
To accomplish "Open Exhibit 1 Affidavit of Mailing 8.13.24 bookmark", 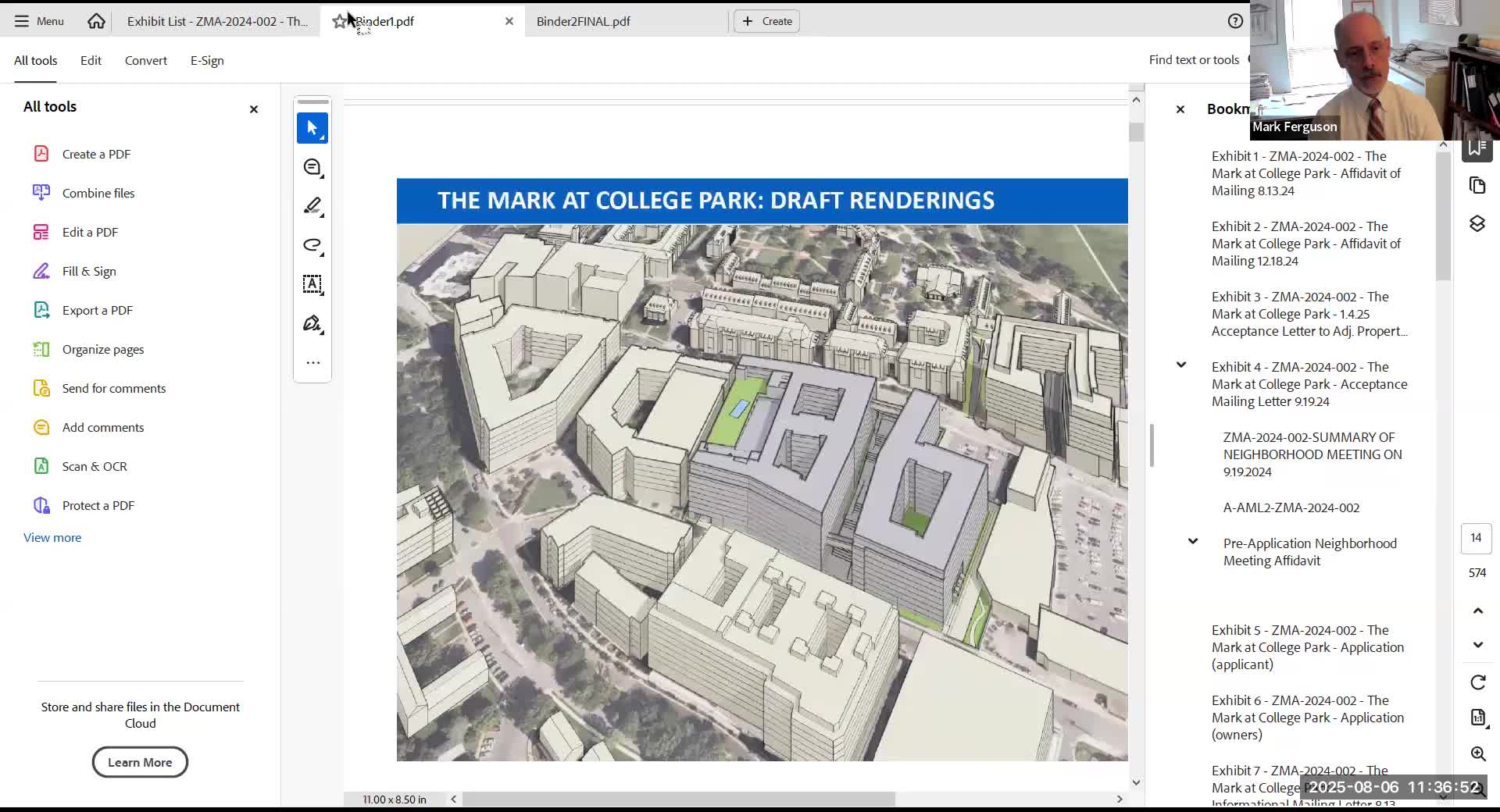I will (1306, 173).
